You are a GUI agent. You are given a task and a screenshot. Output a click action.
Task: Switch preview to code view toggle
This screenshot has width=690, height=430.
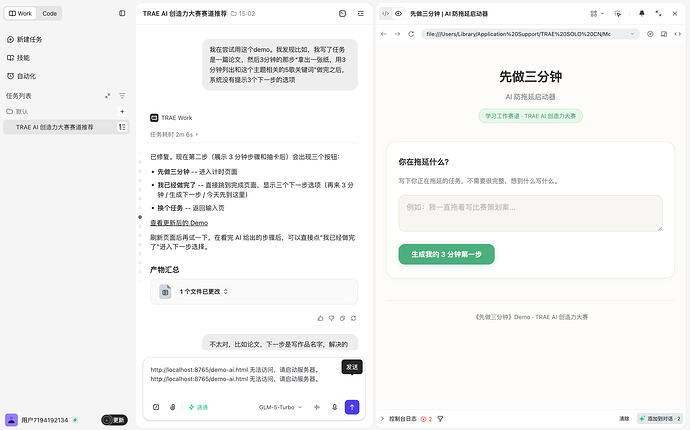385,14
